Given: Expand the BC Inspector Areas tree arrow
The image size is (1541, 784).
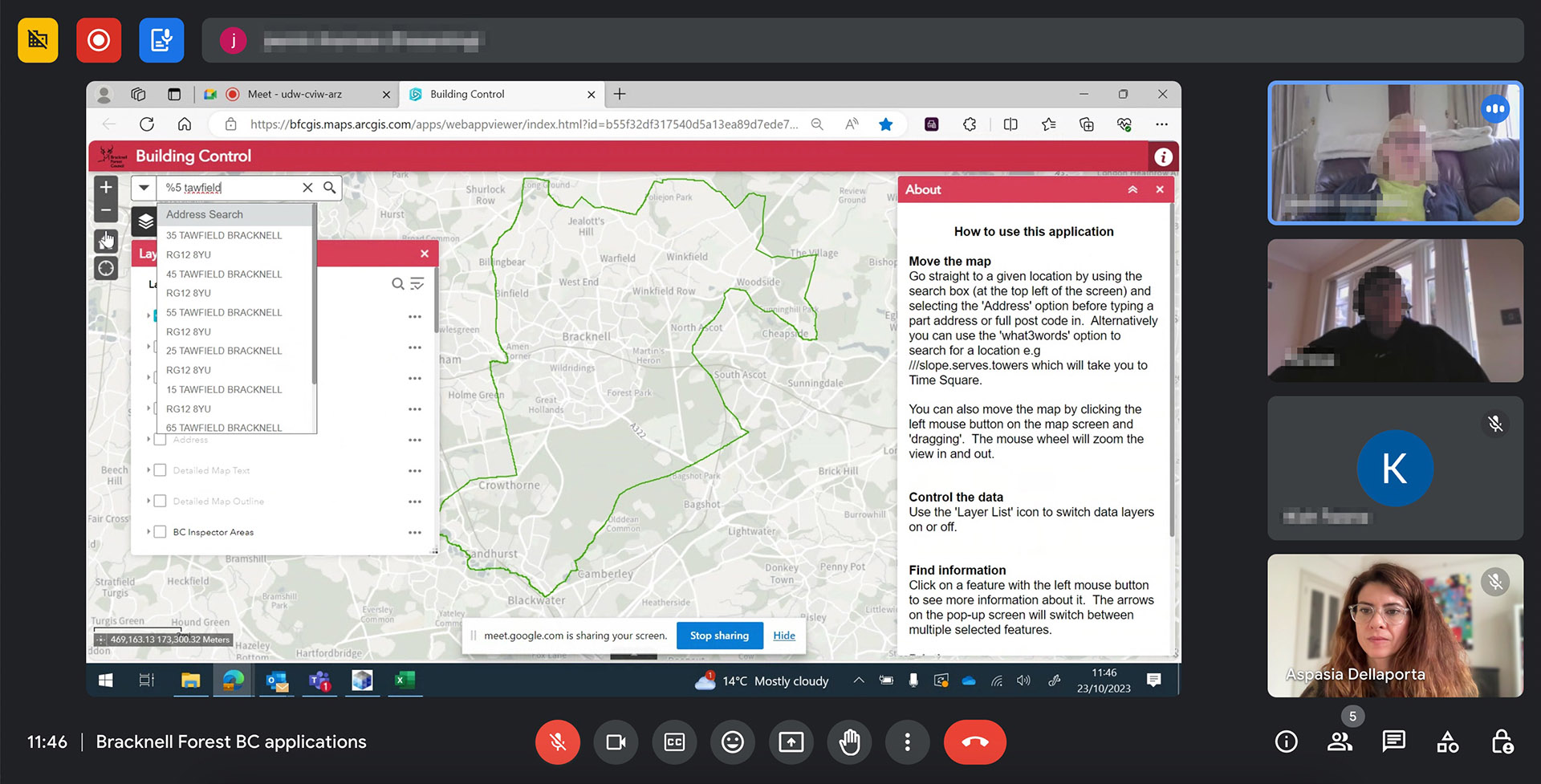Looking at the screenshot, I should pos(147,532).
